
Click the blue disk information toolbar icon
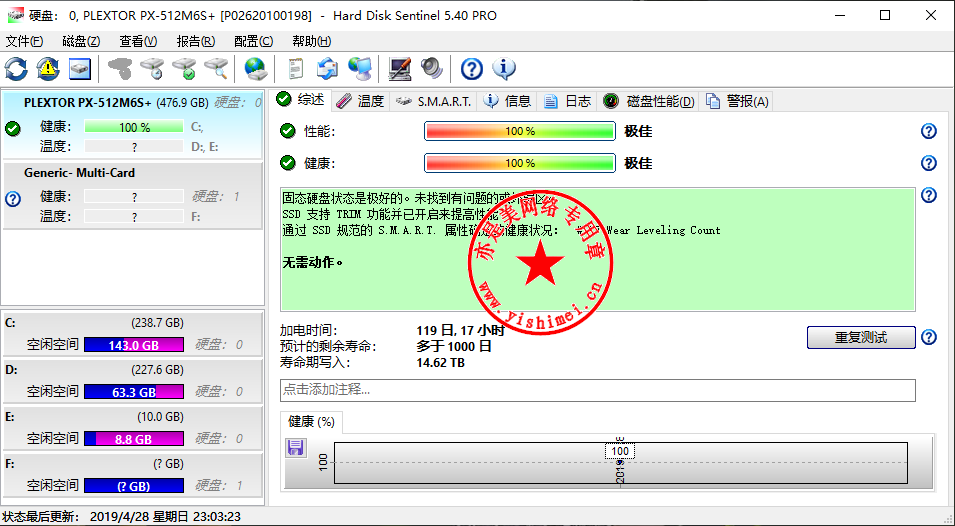coord(80,69)
